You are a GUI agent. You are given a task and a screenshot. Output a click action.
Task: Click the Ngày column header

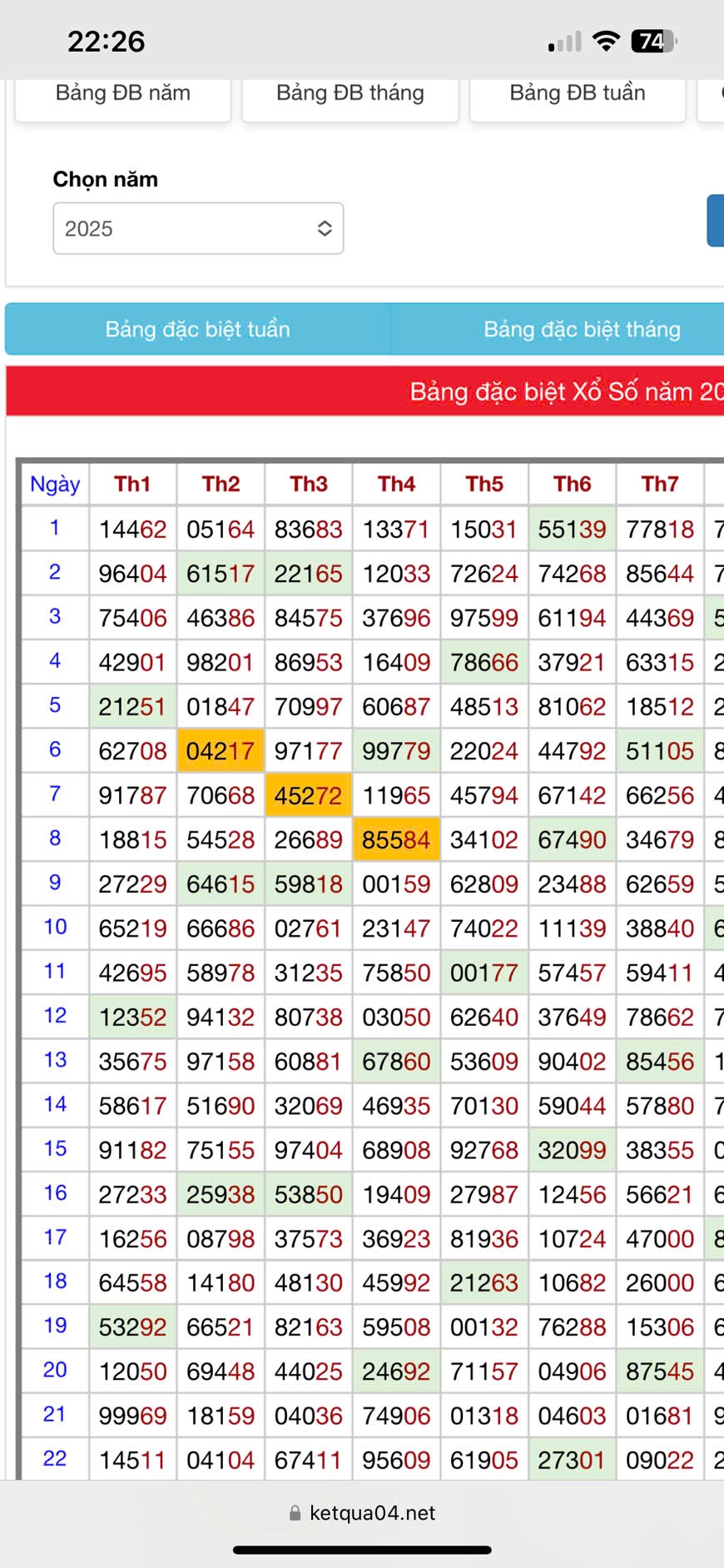[55, 484]
